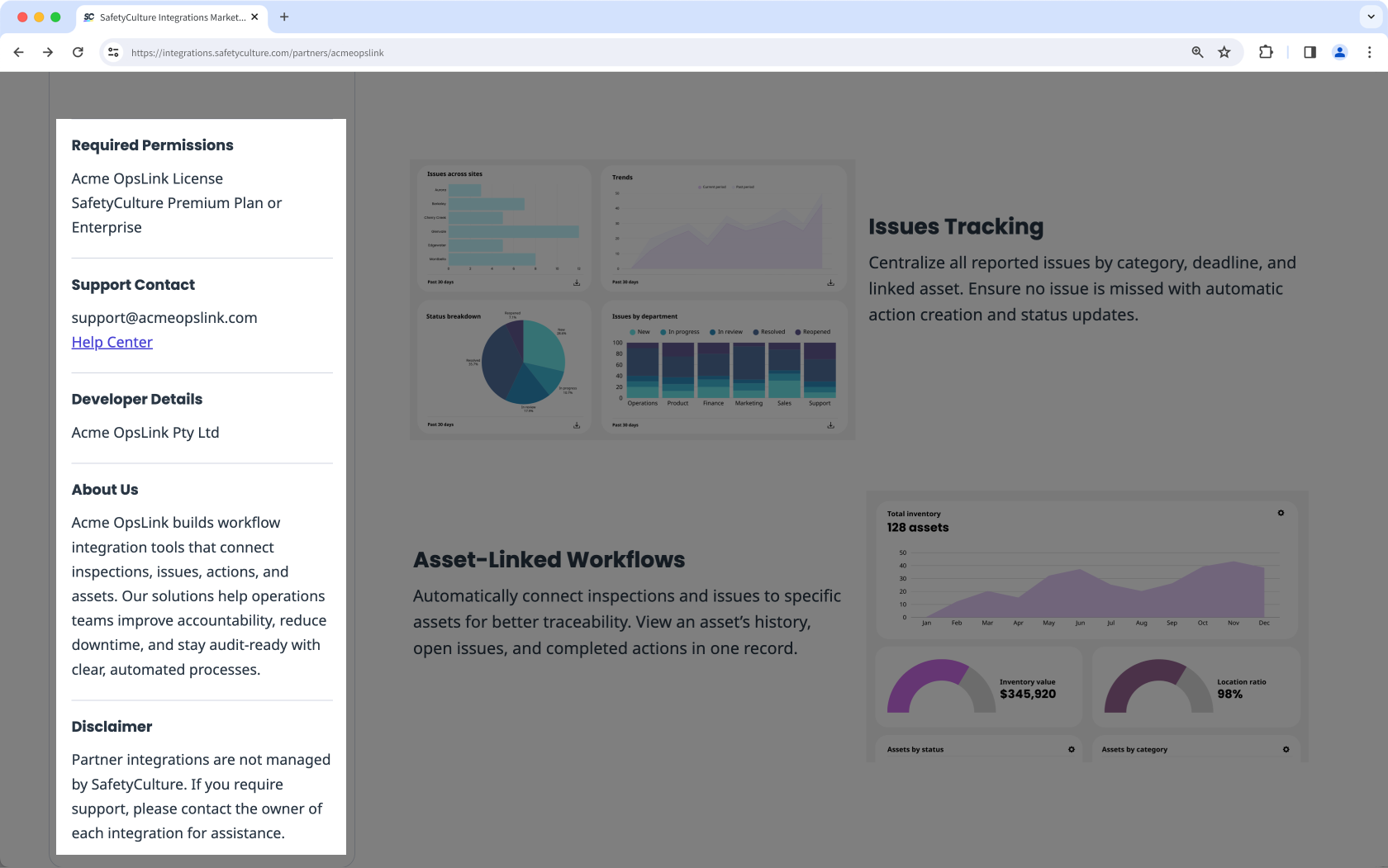Open Assets by status settings gear
This screenshot has width=1388, height=868.
click(1072, 749)
